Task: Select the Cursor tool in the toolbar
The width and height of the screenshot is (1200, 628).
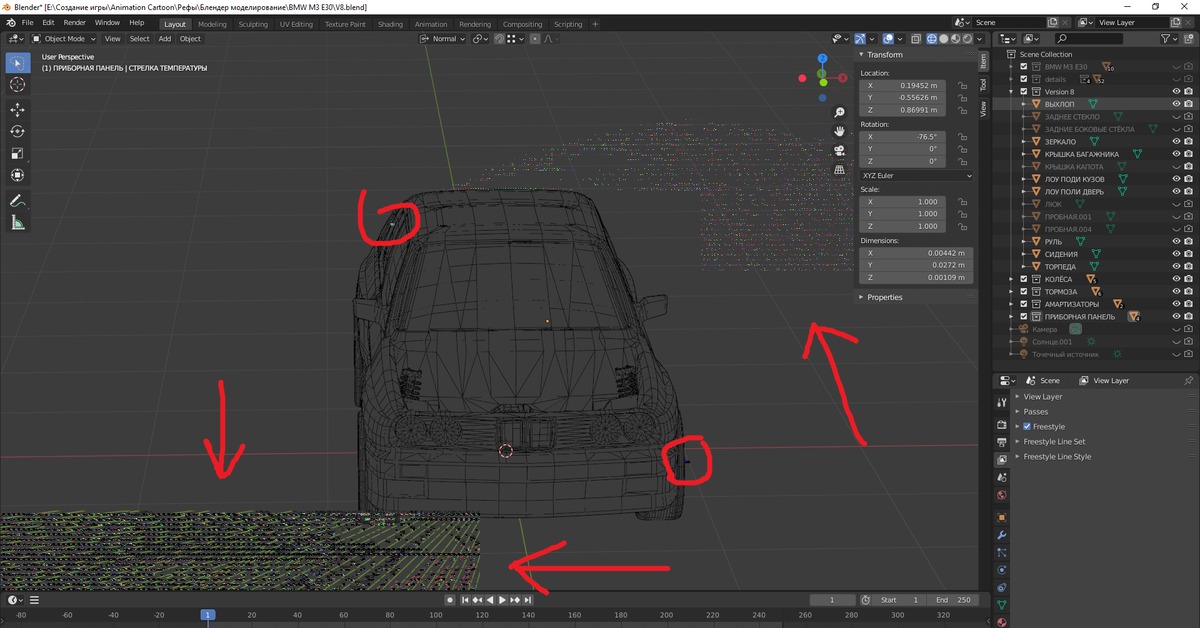Action: pyautogui.click(x=17, y=85)
